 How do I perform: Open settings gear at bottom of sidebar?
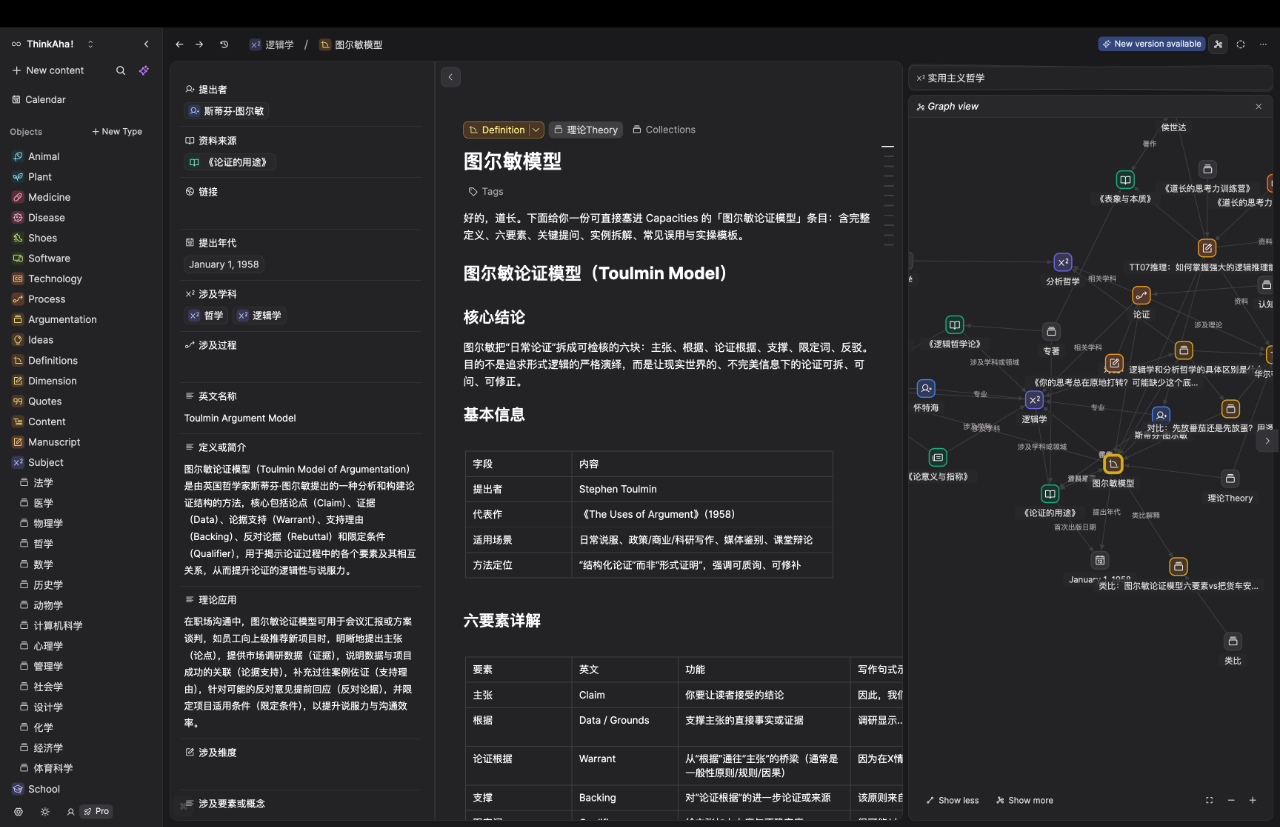(x=18, y=811)
